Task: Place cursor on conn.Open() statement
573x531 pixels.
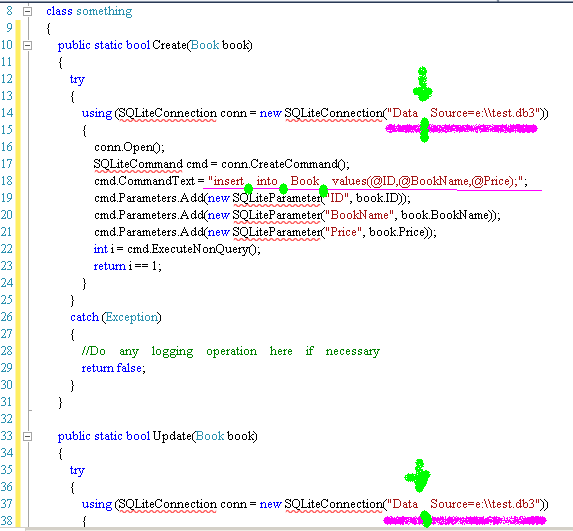Action: point(129,147)
